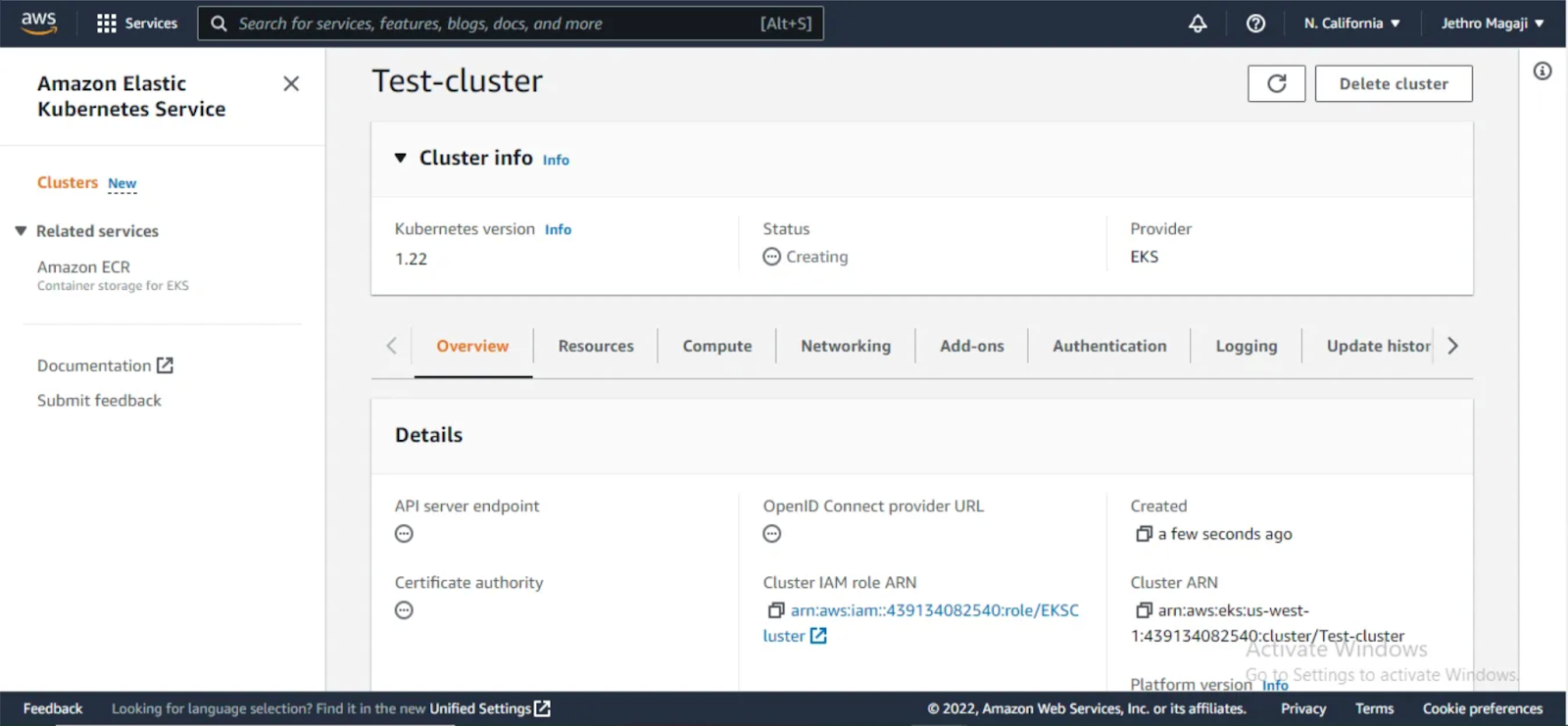Open the Amazon ECR related service

tap(83, 266)
